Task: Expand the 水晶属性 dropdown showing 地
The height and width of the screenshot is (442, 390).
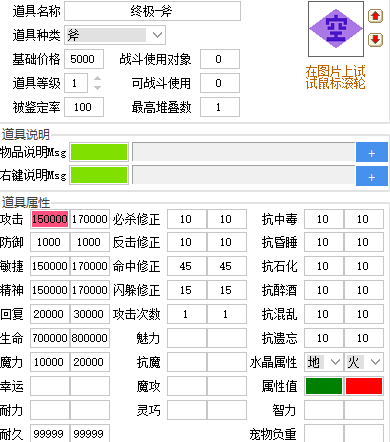Action: (x=324, y=362)
